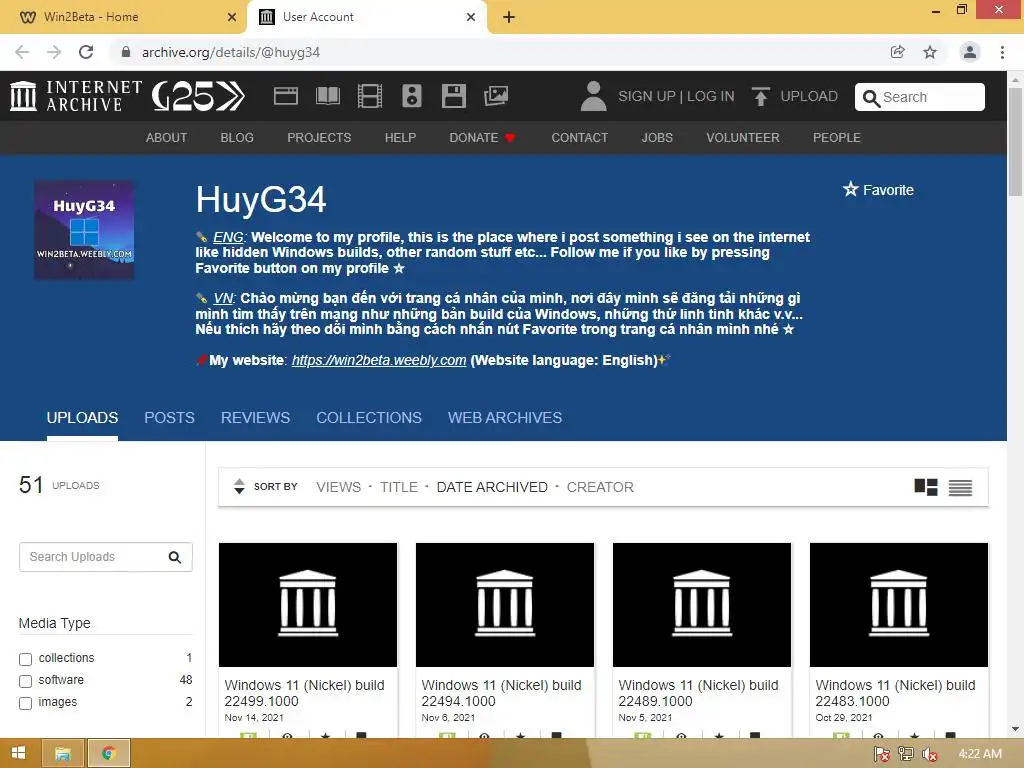This screenshot has width=1024, height=768.
Task: Open the Texts book icon
Action: pos(328,96)
